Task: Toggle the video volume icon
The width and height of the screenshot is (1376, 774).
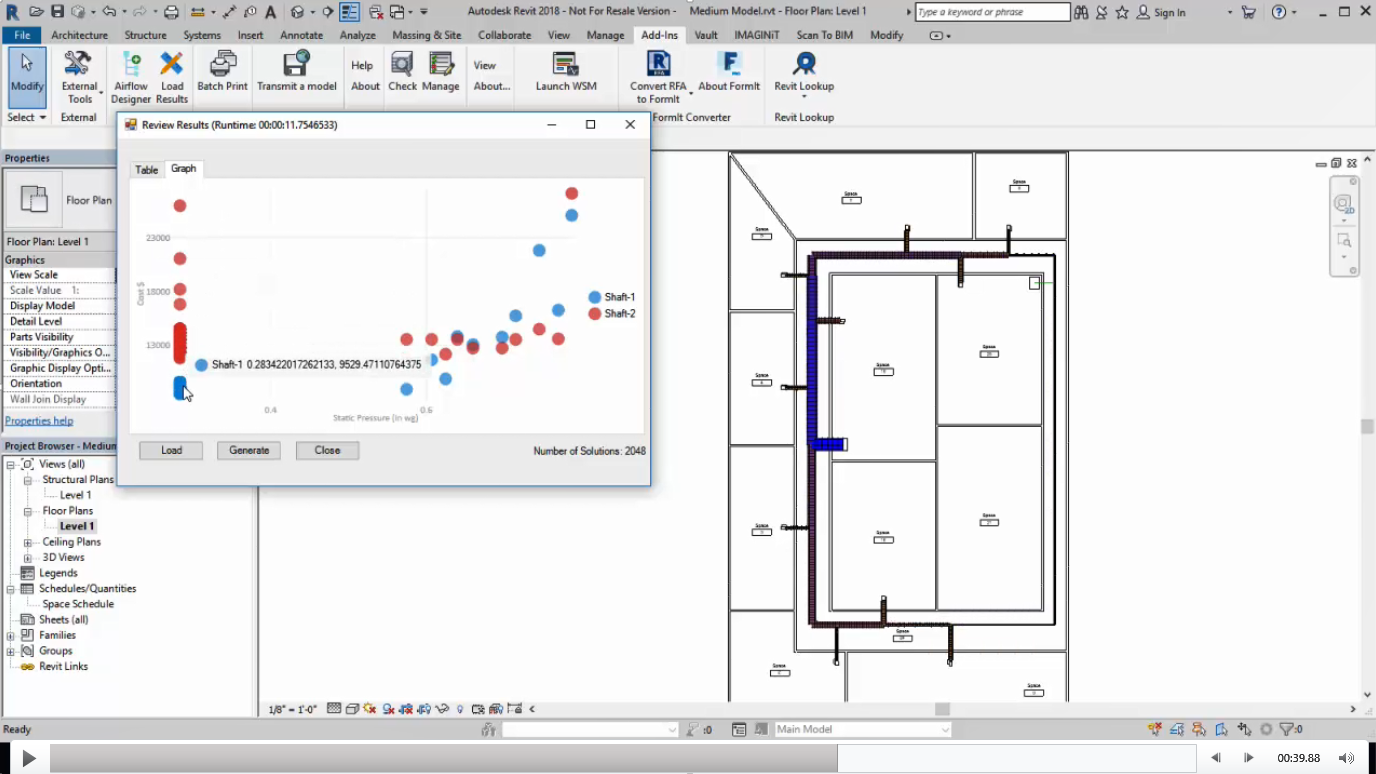Action: [x=1347, y=758]
